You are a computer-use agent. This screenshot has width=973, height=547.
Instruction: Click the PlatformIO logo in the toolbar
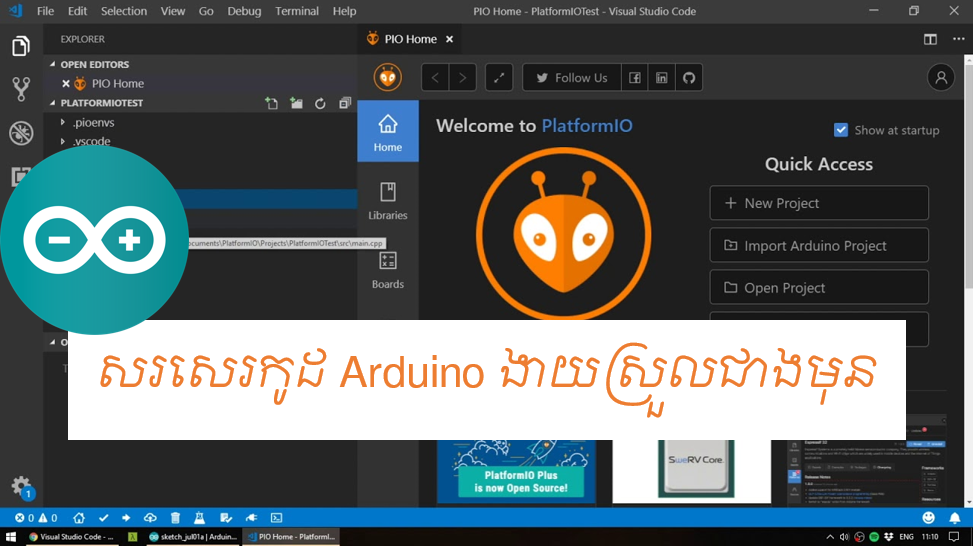388,78
